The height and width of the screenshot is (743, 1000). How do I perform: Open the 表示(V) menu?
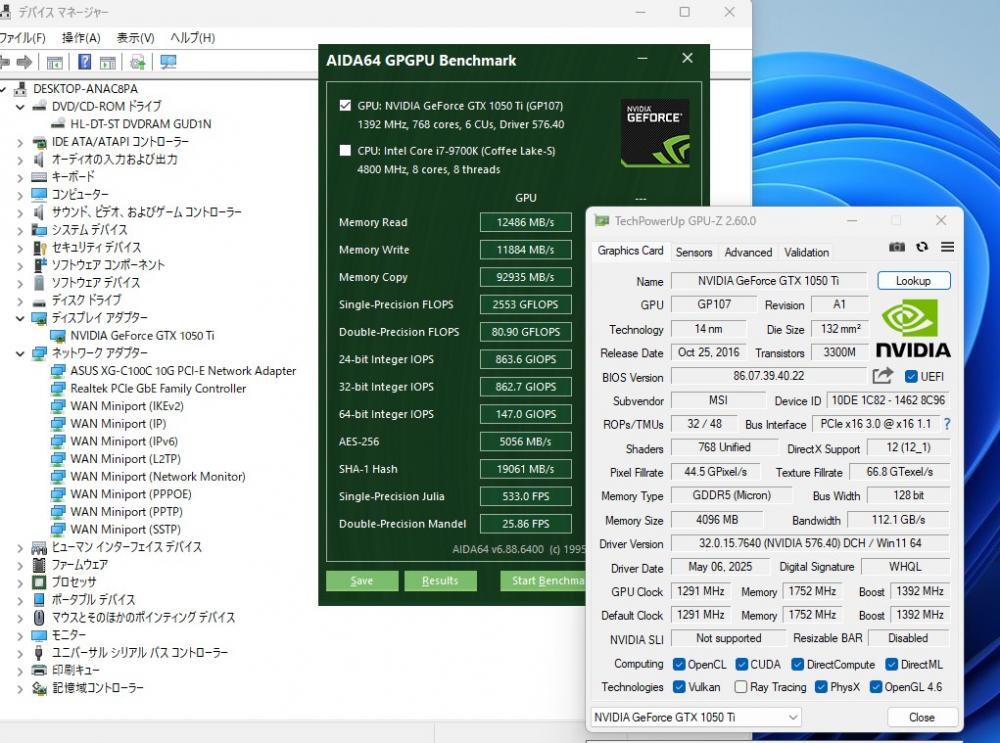pos(135,38)
